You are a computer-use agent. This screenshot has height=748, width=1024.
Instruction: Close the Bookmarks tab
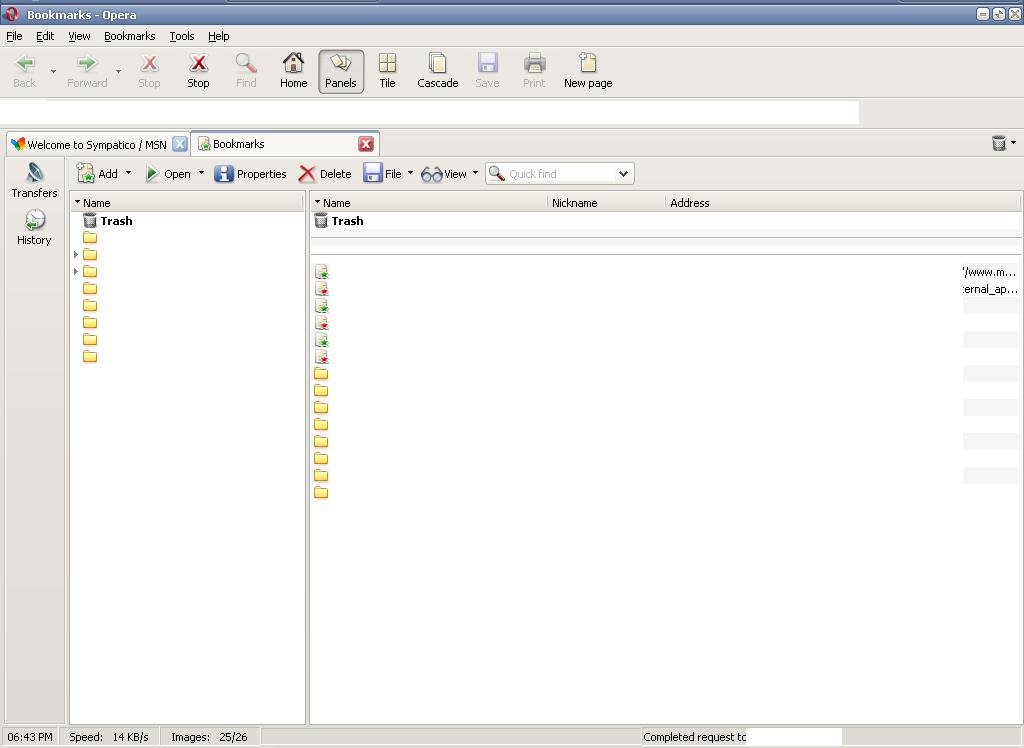point(366,144)
